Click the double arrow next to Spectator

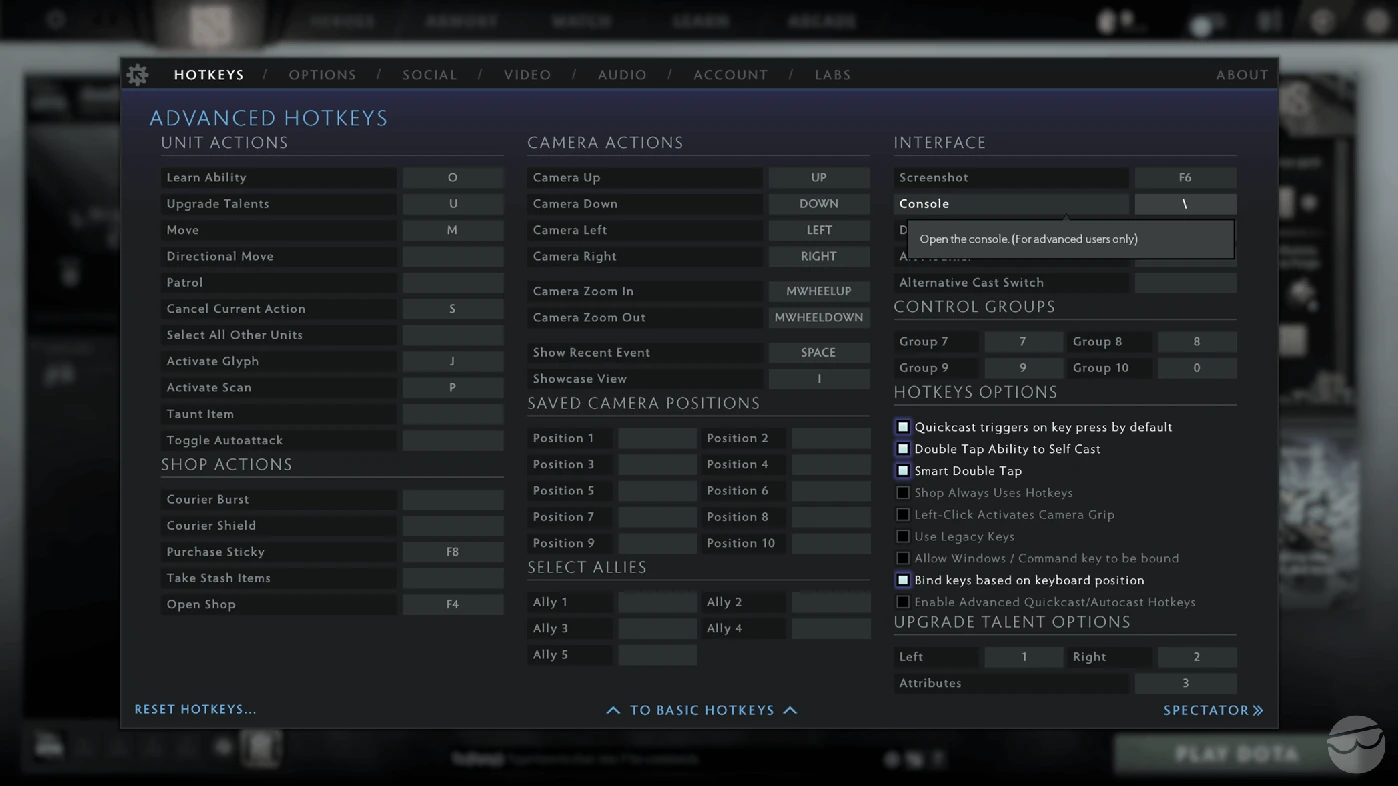click(x=1258, y=710)
